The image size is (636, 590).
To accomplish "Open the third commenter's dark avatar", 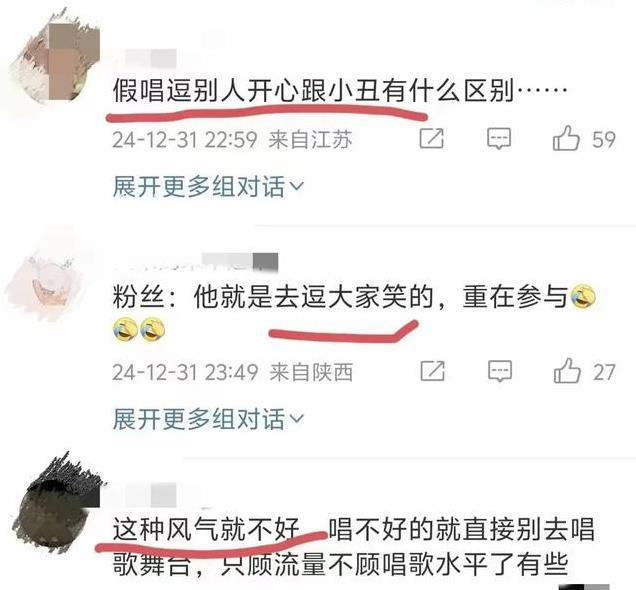I will coord(58,503).
